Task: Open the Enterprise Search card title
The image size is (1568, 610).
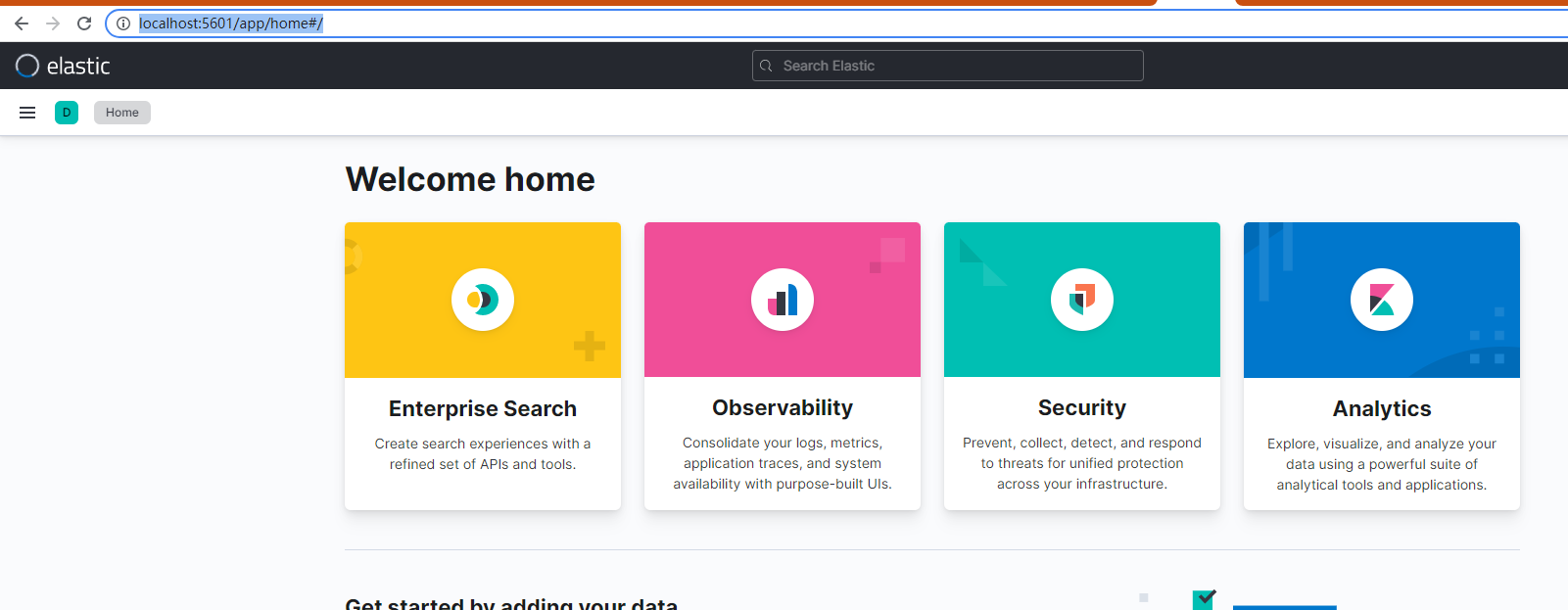Action: (483, 408)
